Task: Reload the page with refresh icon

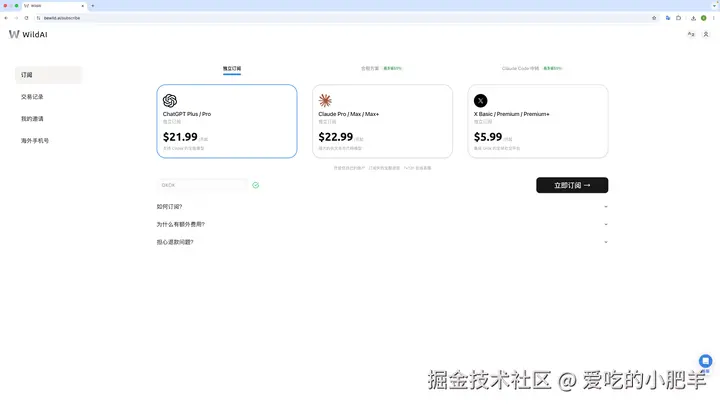Action: pos(26,18)
